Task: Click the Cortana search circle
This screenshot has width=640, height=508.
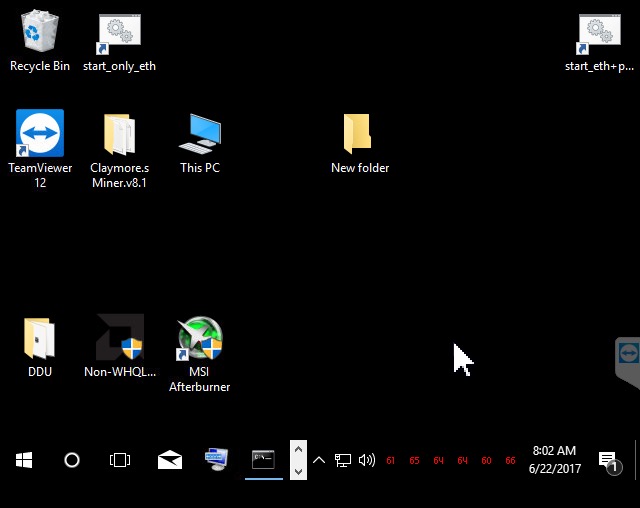Action: click(72, 460)
